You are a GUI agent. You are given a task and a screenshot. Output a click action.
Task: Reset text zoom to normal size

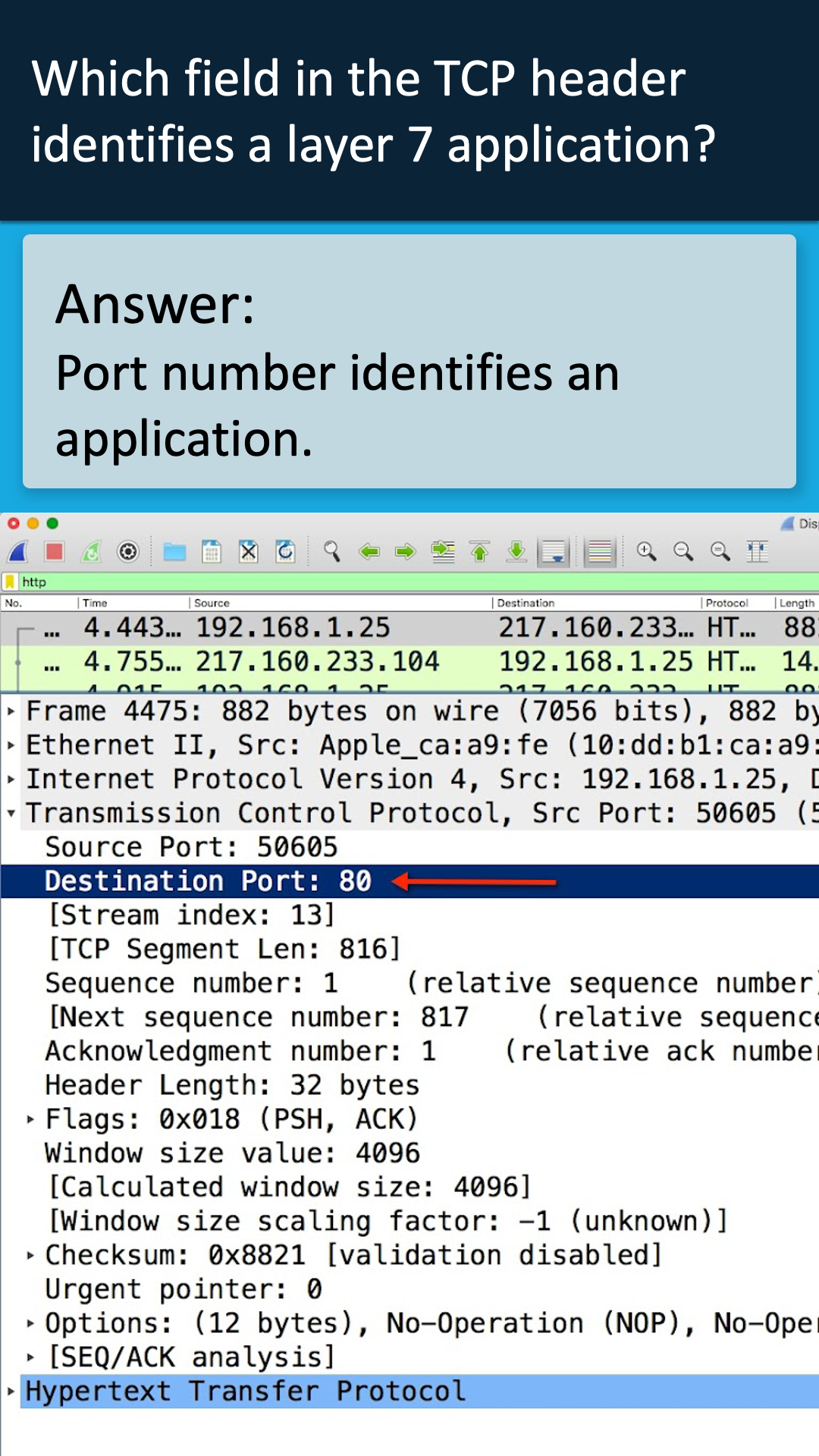(720, 551)
